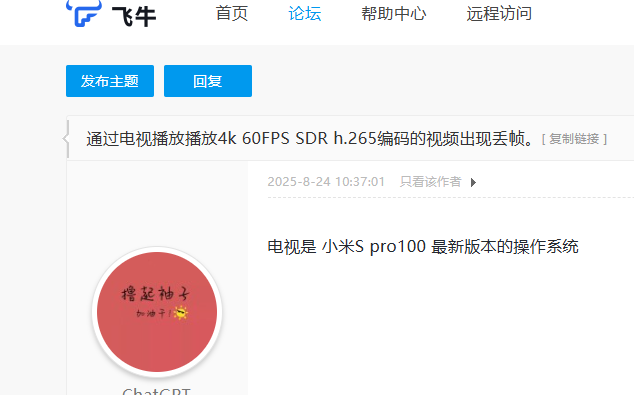Select 只看该作者 to filter by author
634x395 pixels.
point(430,182)
